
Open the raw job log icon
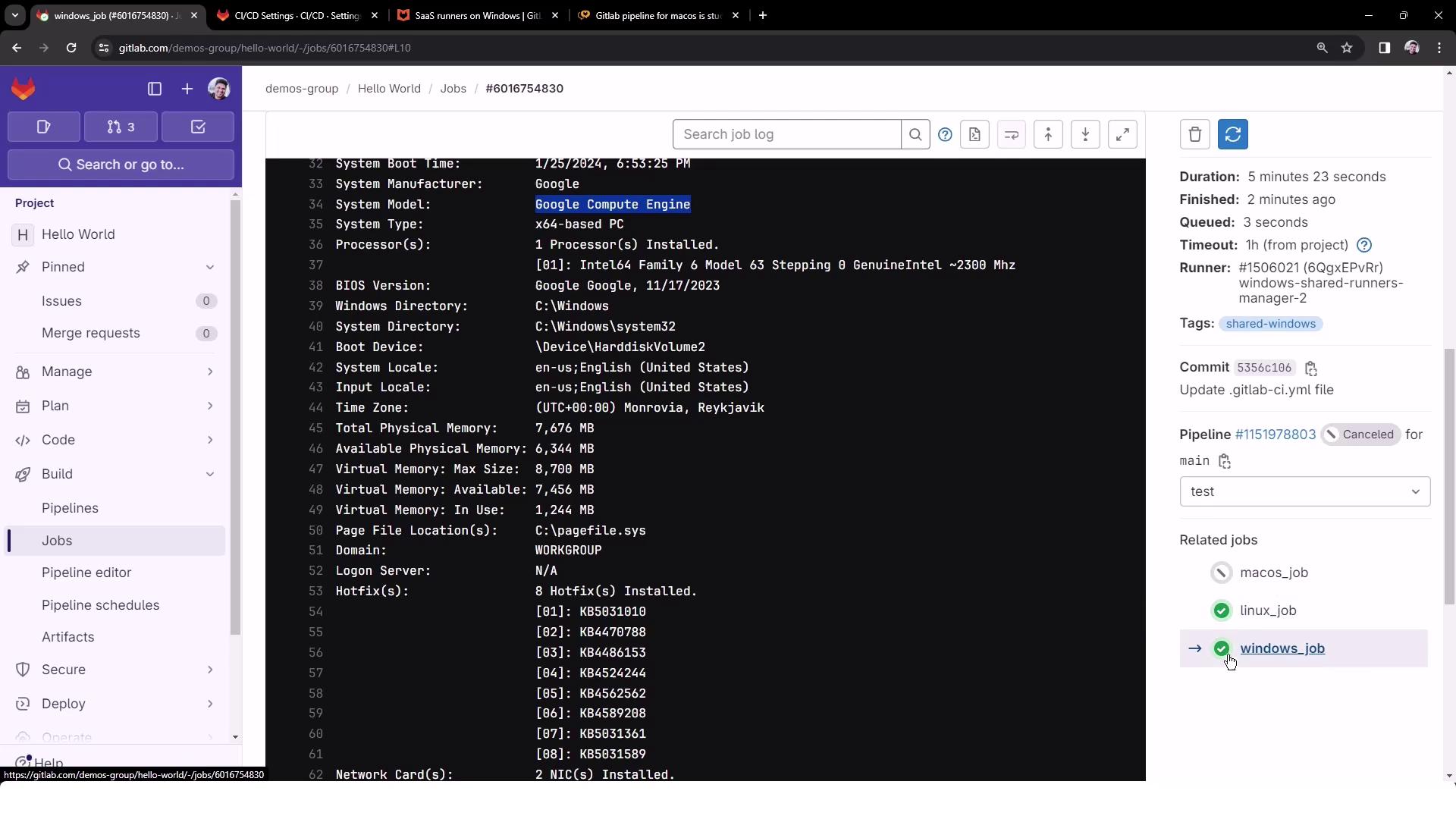(x=974, y=134)
